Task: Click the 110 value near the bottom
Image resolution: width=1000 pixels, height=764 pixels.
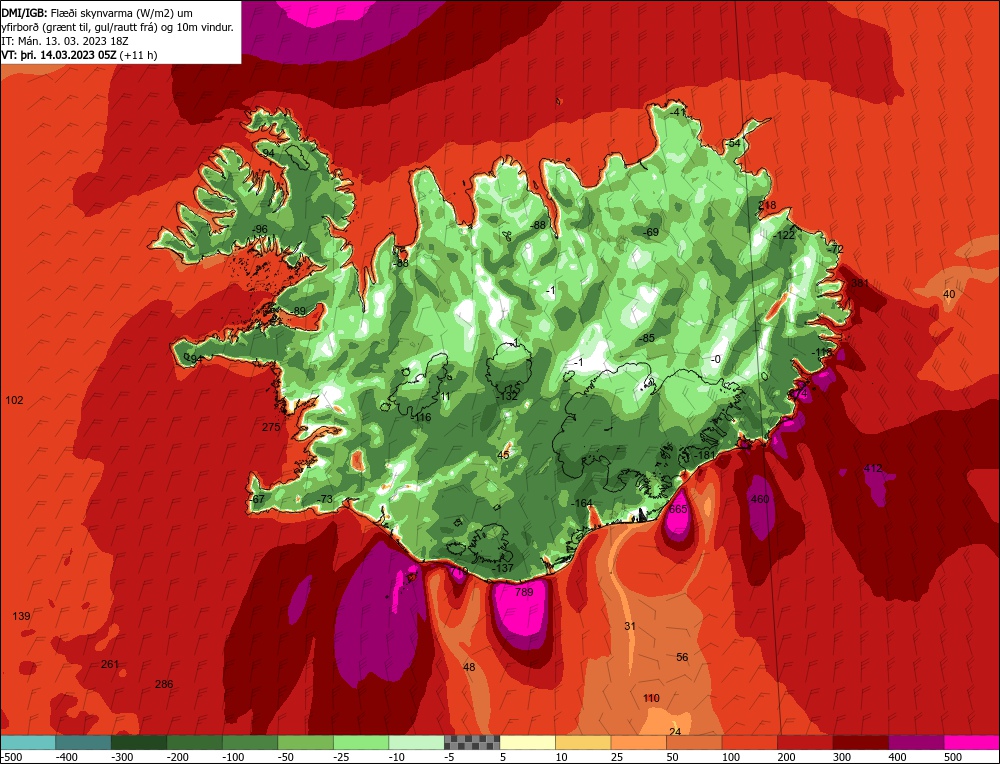Action: tap(651, 698)
